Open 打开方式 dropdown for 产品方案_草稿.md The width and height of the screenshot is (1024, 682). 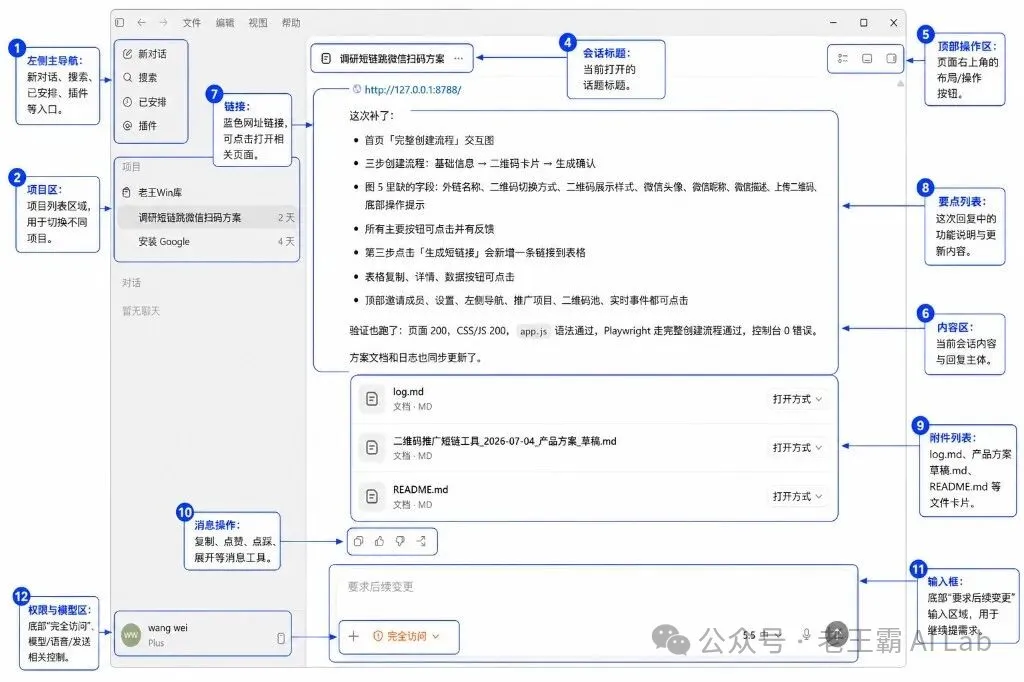[797, 447]
